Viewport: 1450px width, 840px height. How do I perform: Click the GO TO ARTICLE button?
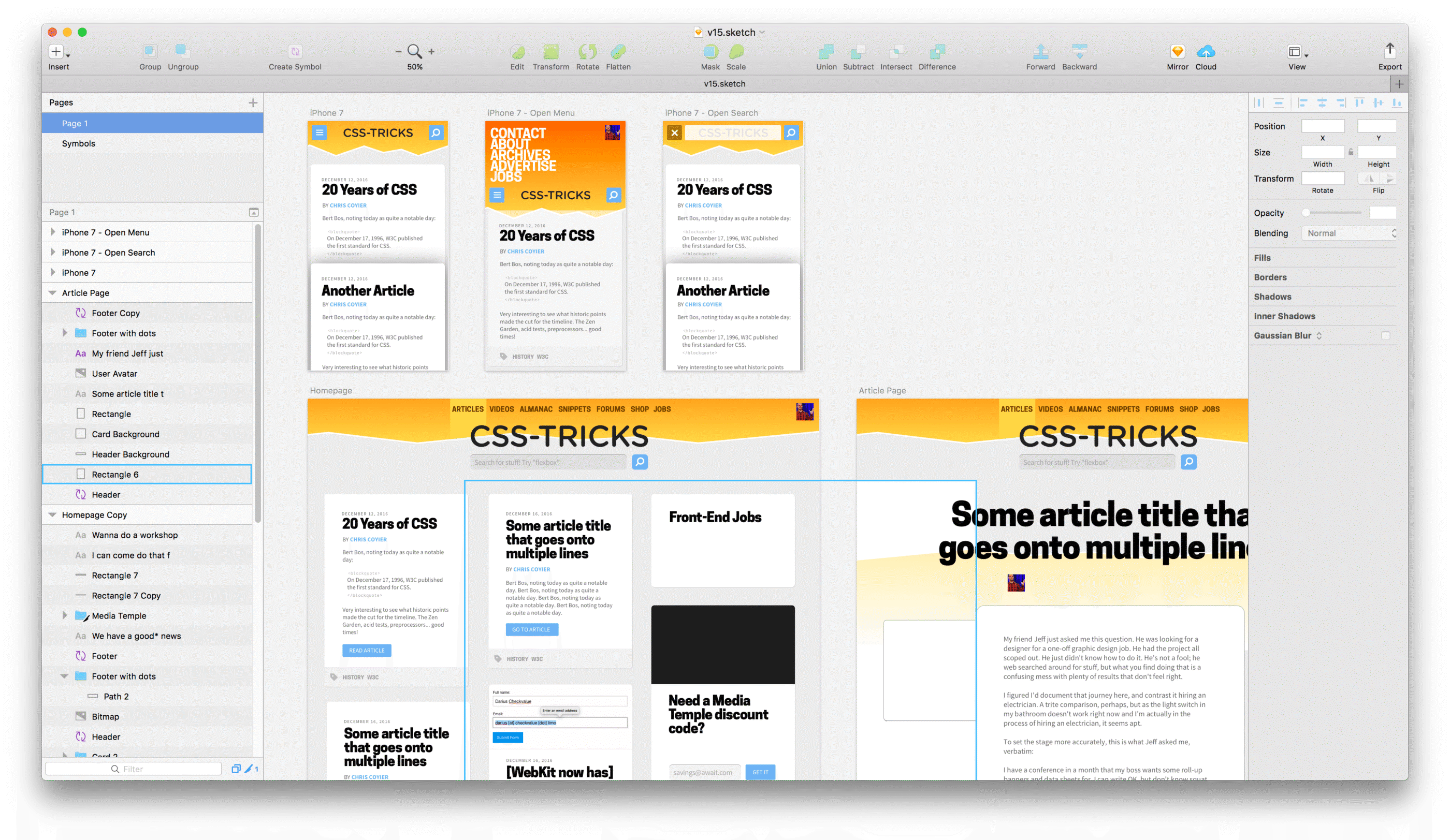pyautogui.click(x=531, y=629)
